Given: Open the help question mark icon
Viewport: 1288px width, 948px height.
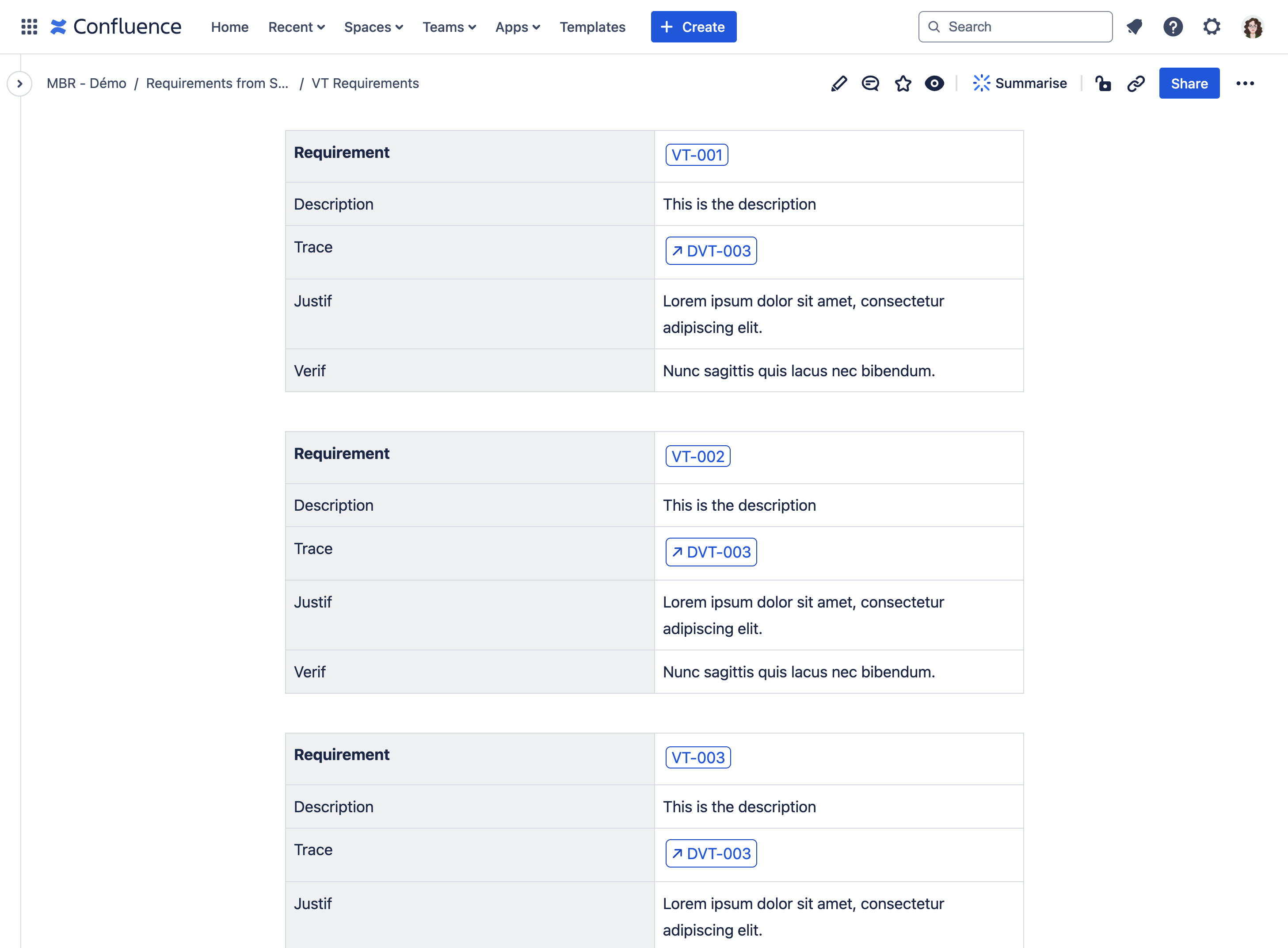Looking at the screenshot, I should [x=1173, y=27].
